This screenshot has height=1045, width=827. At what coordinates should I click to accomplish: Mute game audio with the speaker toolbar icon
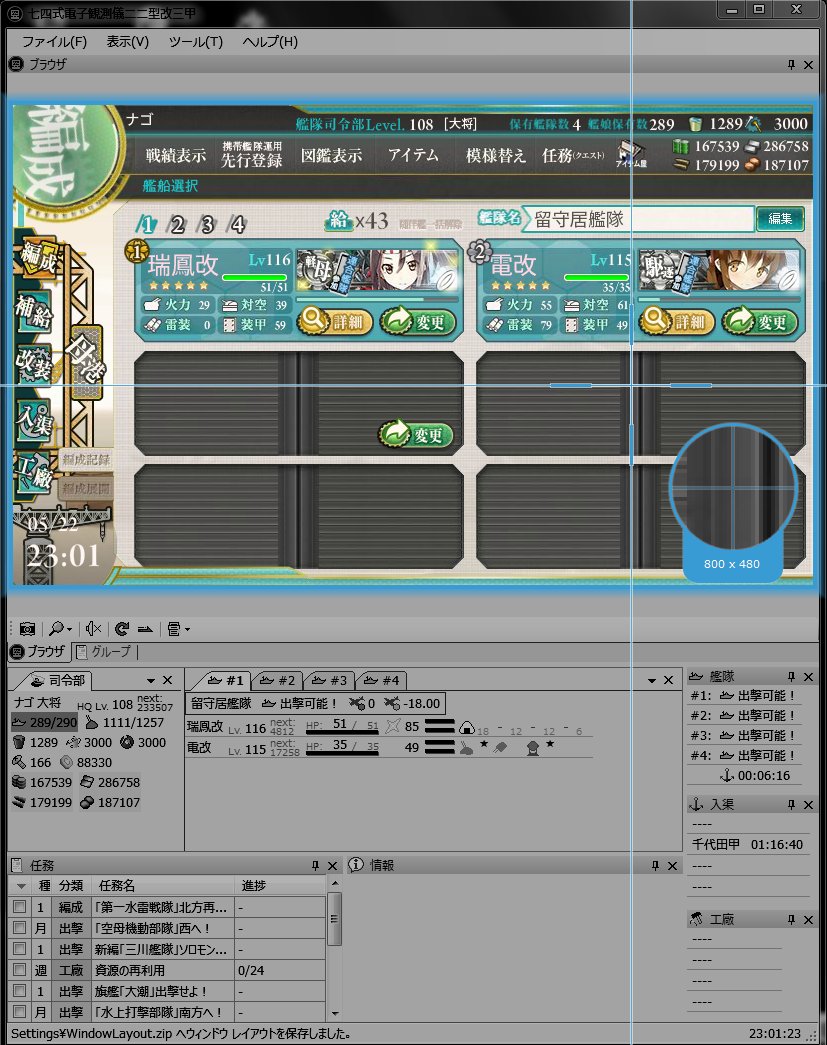(92, 628)
